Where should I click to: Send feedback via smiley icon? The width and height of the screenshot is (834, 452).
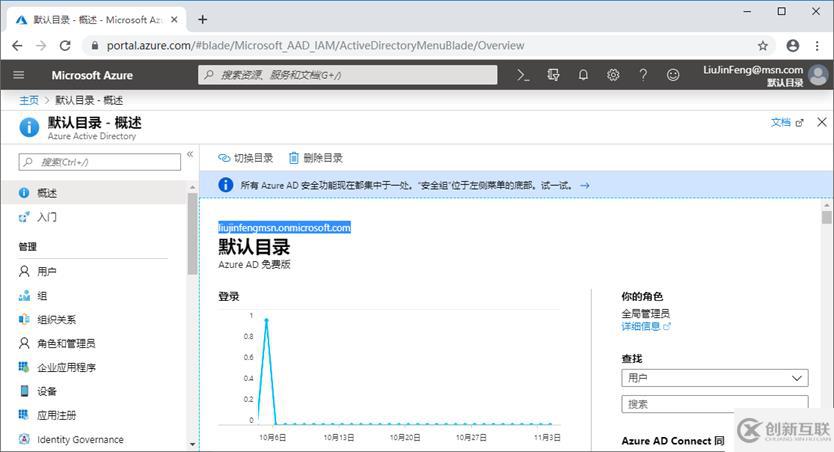tap(673, 75)
